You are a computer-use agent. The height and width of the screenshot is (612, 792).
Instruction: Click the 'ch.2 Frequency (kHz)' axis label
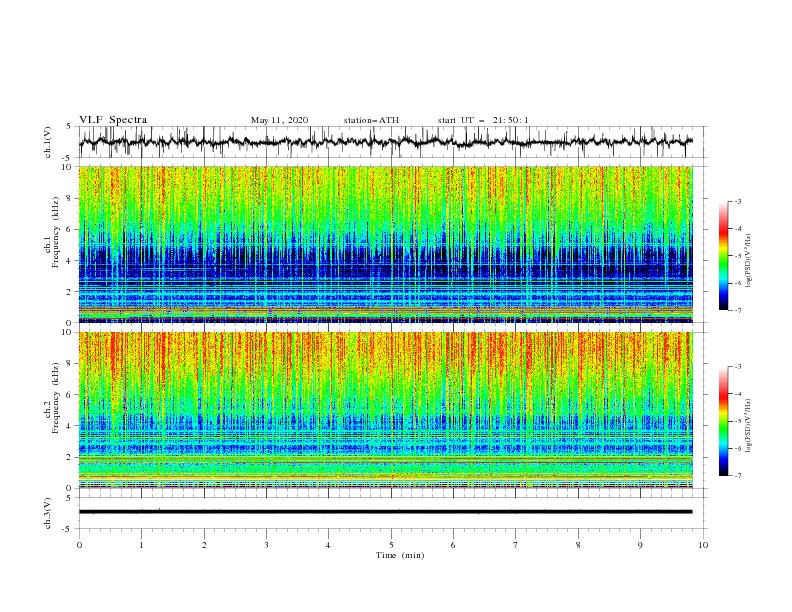coord(52,398)
